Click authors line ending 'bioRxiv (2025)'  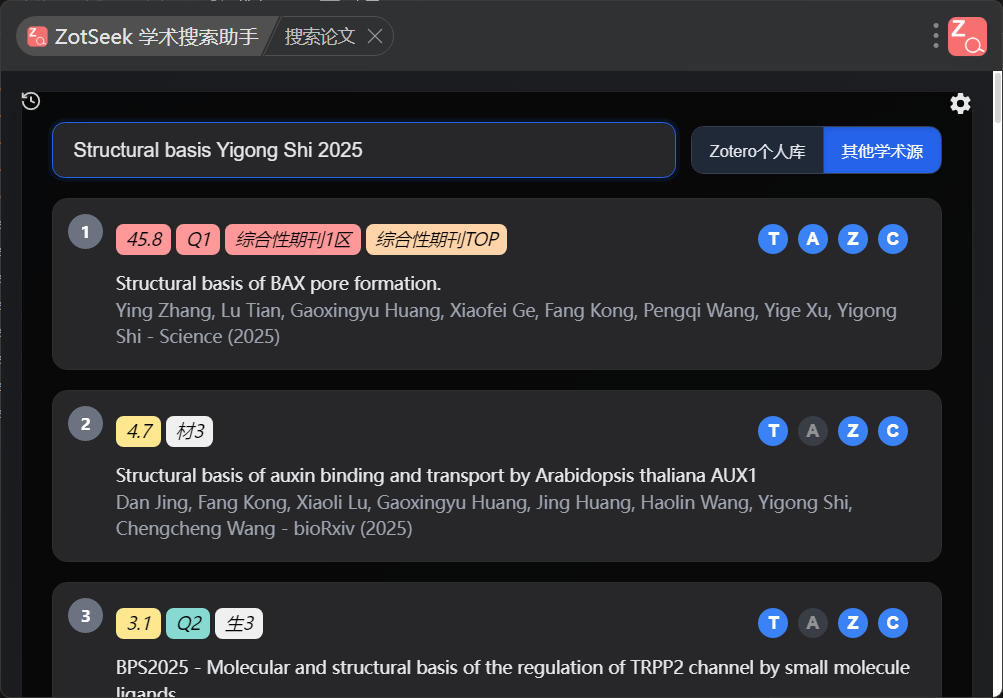tap(484, 515)
